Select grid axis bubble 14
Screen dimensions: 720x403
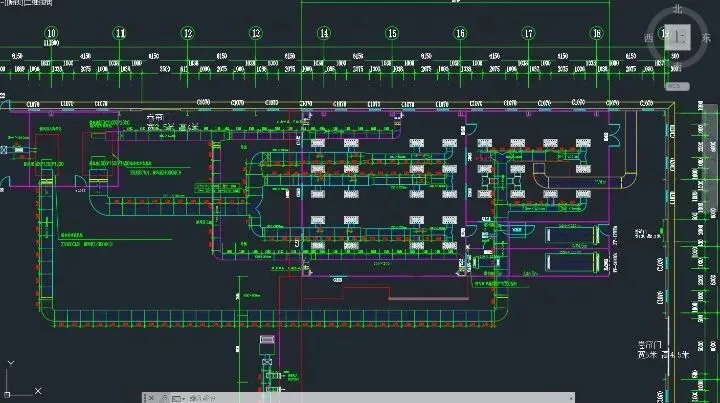324,33
